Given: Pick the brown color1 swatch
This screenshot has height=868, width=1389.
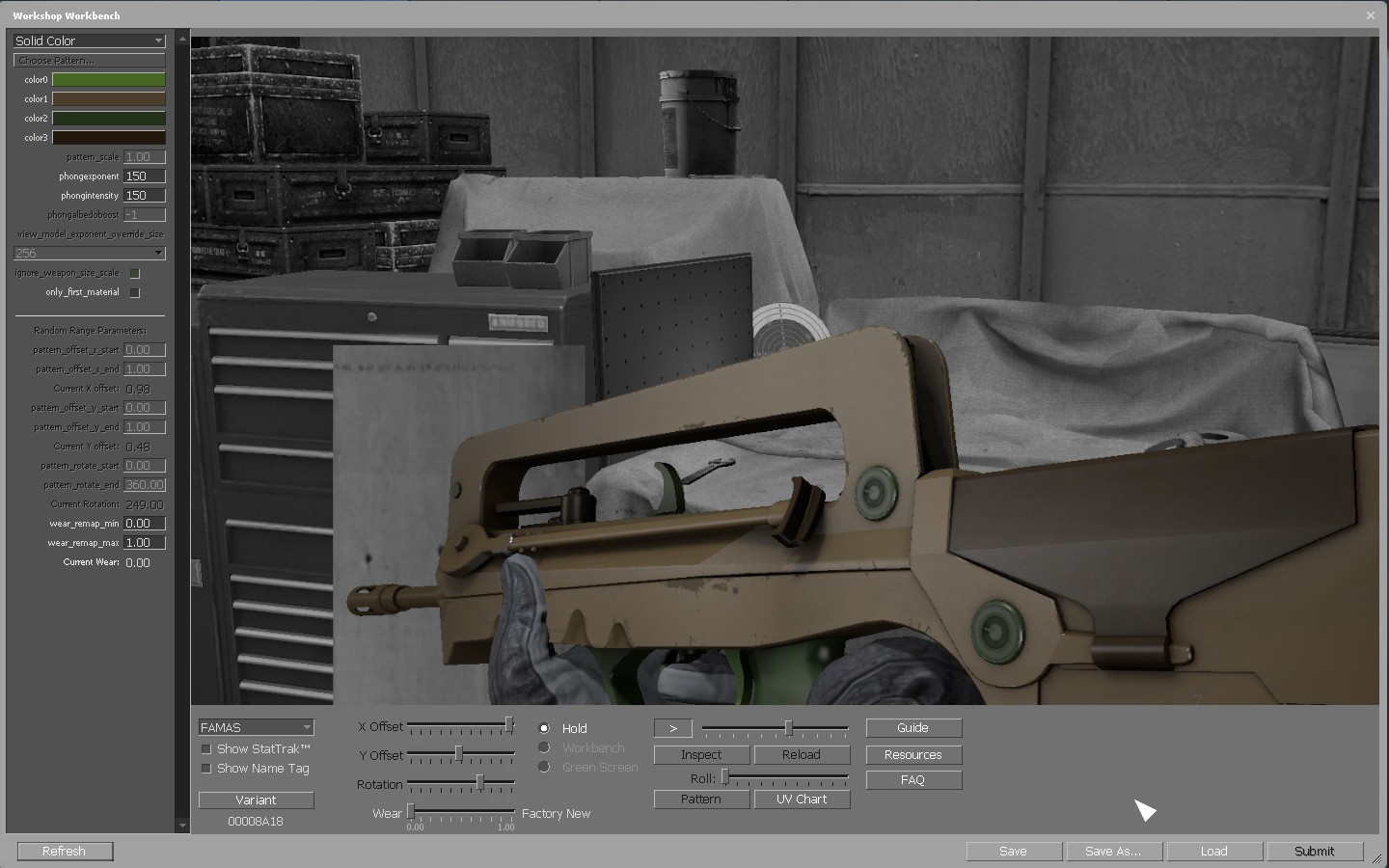Looking at the screenshot, I should point(109,98).
